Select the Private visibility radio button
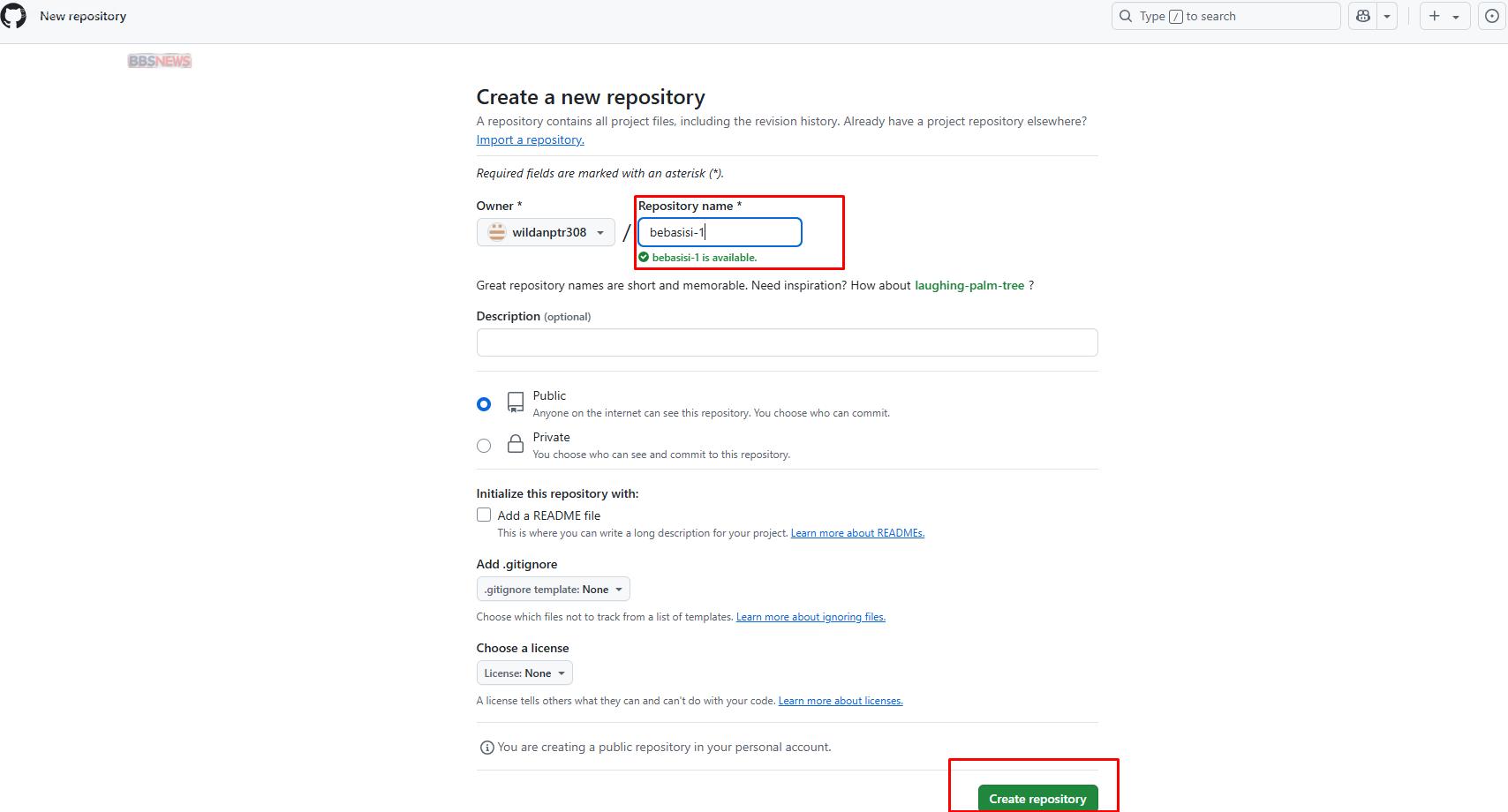The width and height of the screenshot is (1508, 812). click(484, 446)
